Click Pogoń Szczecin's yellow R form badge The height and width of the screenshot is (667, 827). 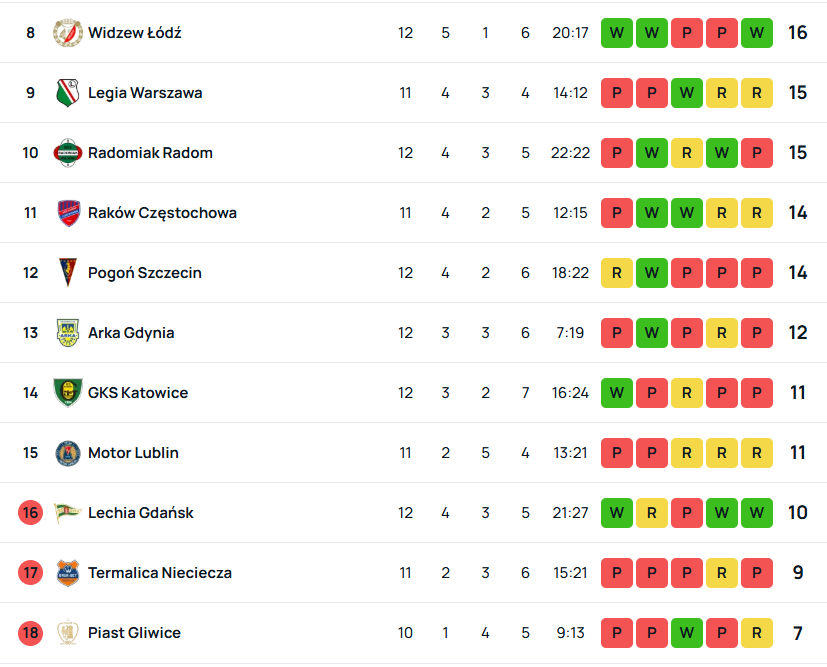616,273
